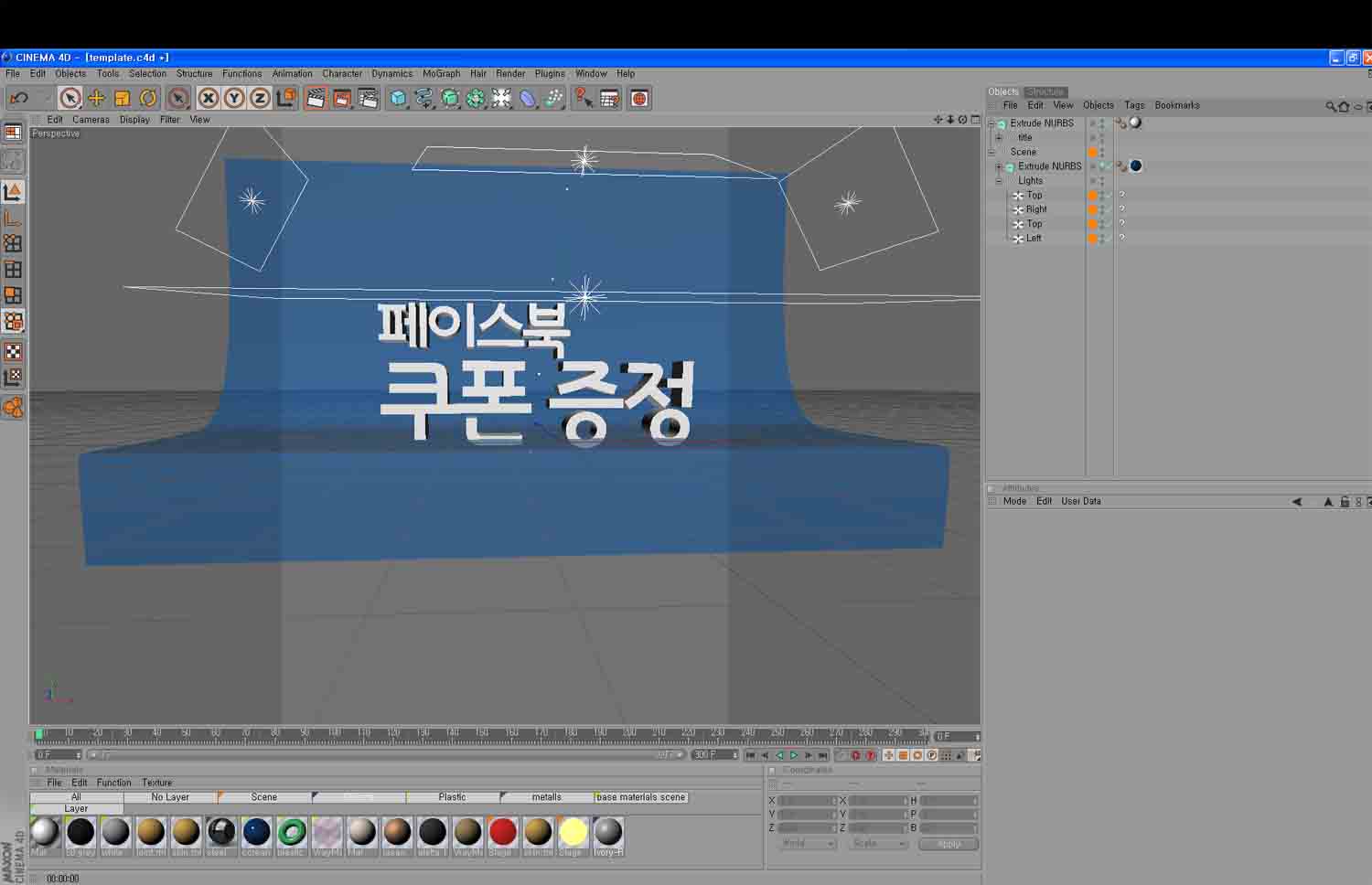The height and width of the screenshot is (885, 1372).
Task: Open the World coordinate mode dropdown
Action: pyautogui.click(x=806, y=844)
